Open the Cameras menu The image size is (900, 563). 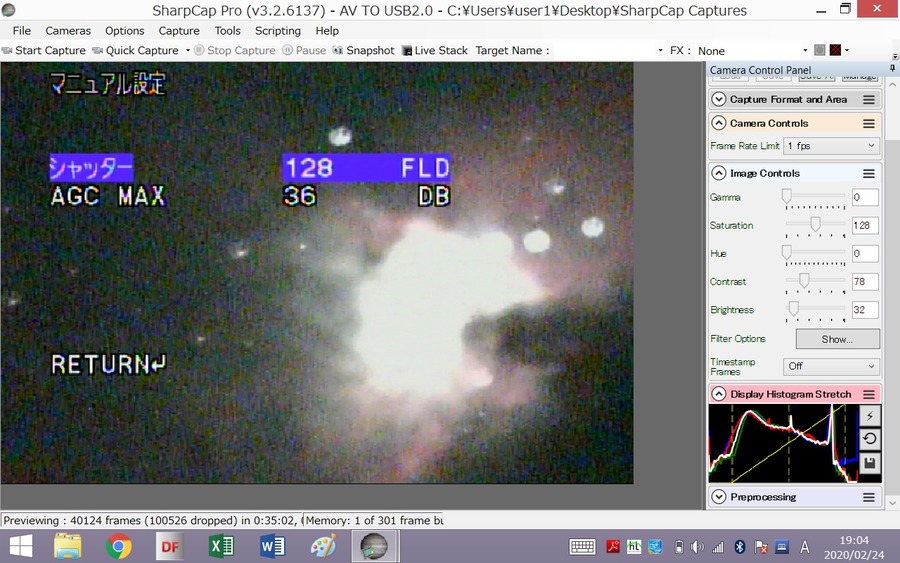click(x=68, y=30)
